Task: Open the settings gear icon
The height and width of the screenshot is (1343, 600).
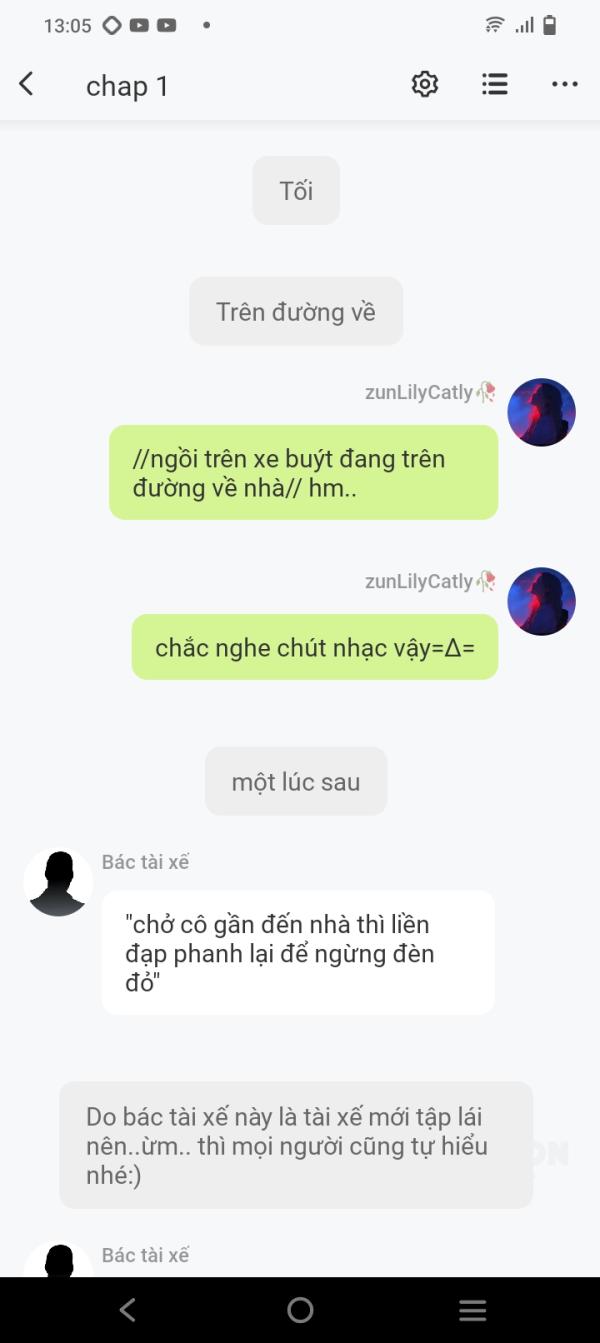Action: click(x=425, y=85)
